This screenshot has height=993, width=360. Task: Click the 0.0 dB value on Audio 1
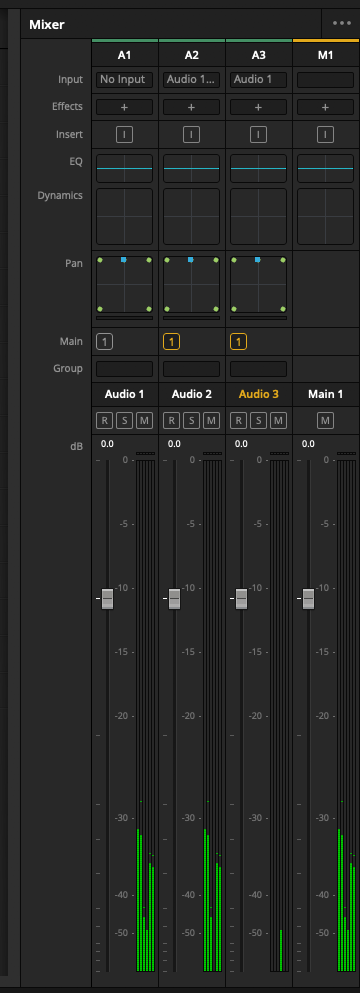coord(107,444)
